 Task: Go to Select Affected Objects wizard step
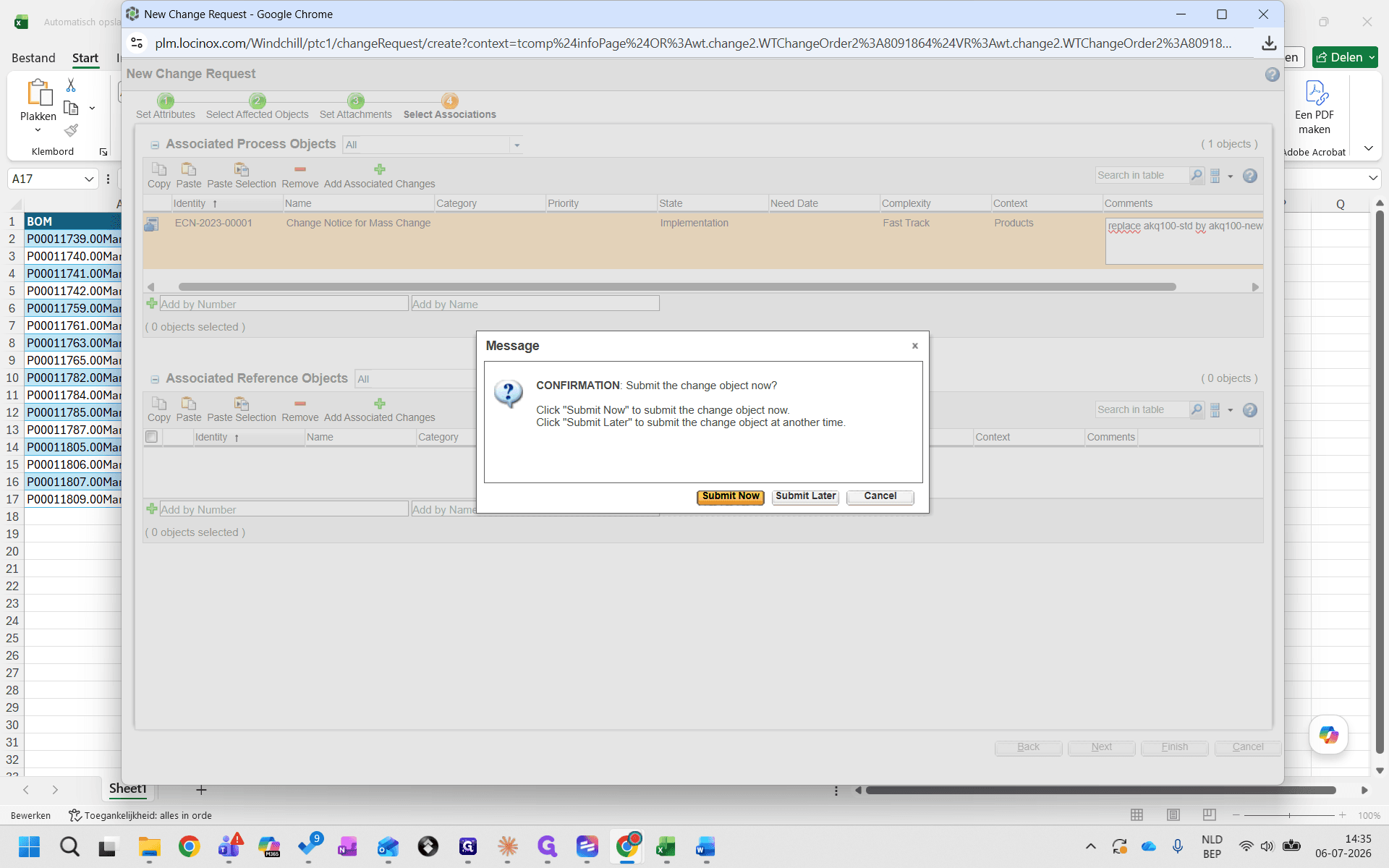coord(257,107)
